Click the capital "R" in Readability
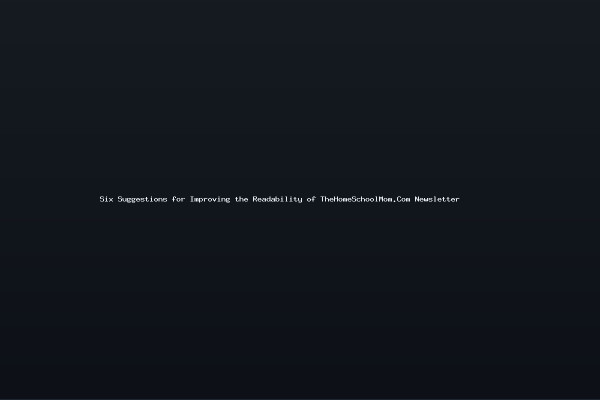 [255, 199]
